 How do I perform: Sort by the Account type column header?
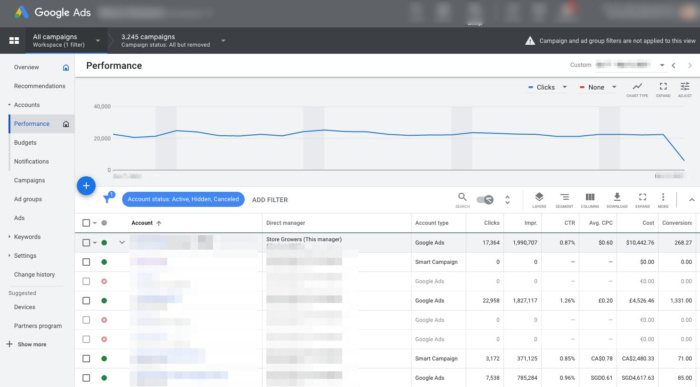click(432, 223)
